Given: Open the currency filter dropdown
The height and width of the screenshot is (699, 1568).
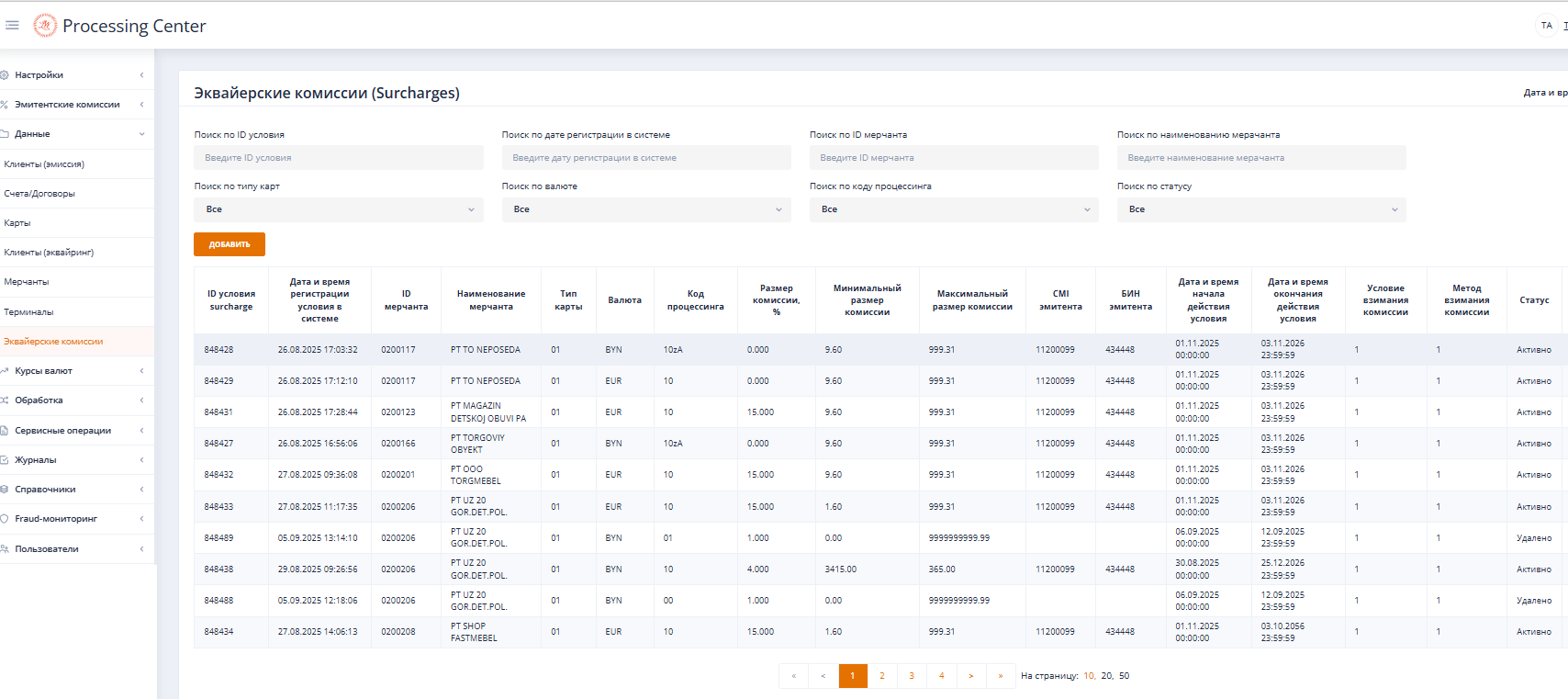Looking at the screenshot, I should point(645,209).
